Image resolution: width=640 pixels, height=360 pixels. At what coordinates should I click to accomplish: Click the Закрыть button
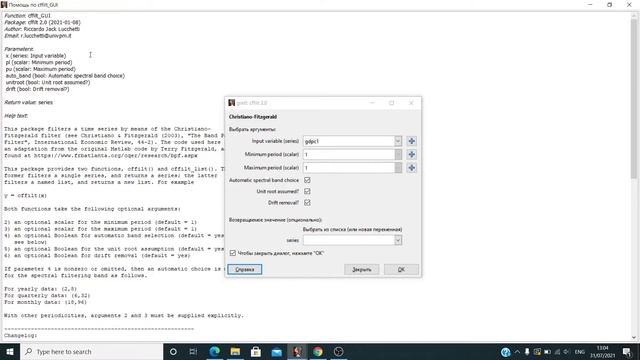tap(362, 269)
